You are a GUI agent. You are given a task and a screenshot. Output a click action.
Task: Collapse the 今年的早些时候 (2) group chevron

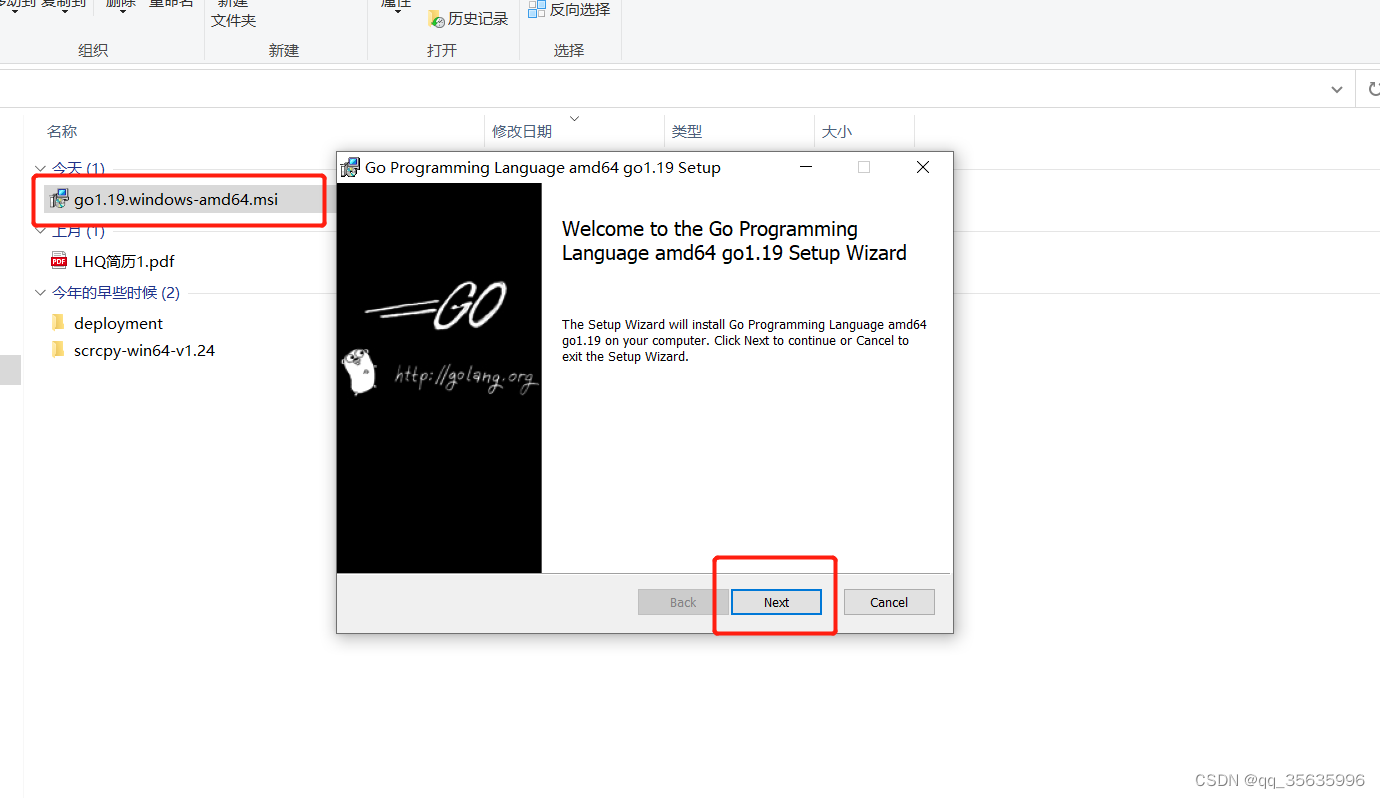(40, 293)
